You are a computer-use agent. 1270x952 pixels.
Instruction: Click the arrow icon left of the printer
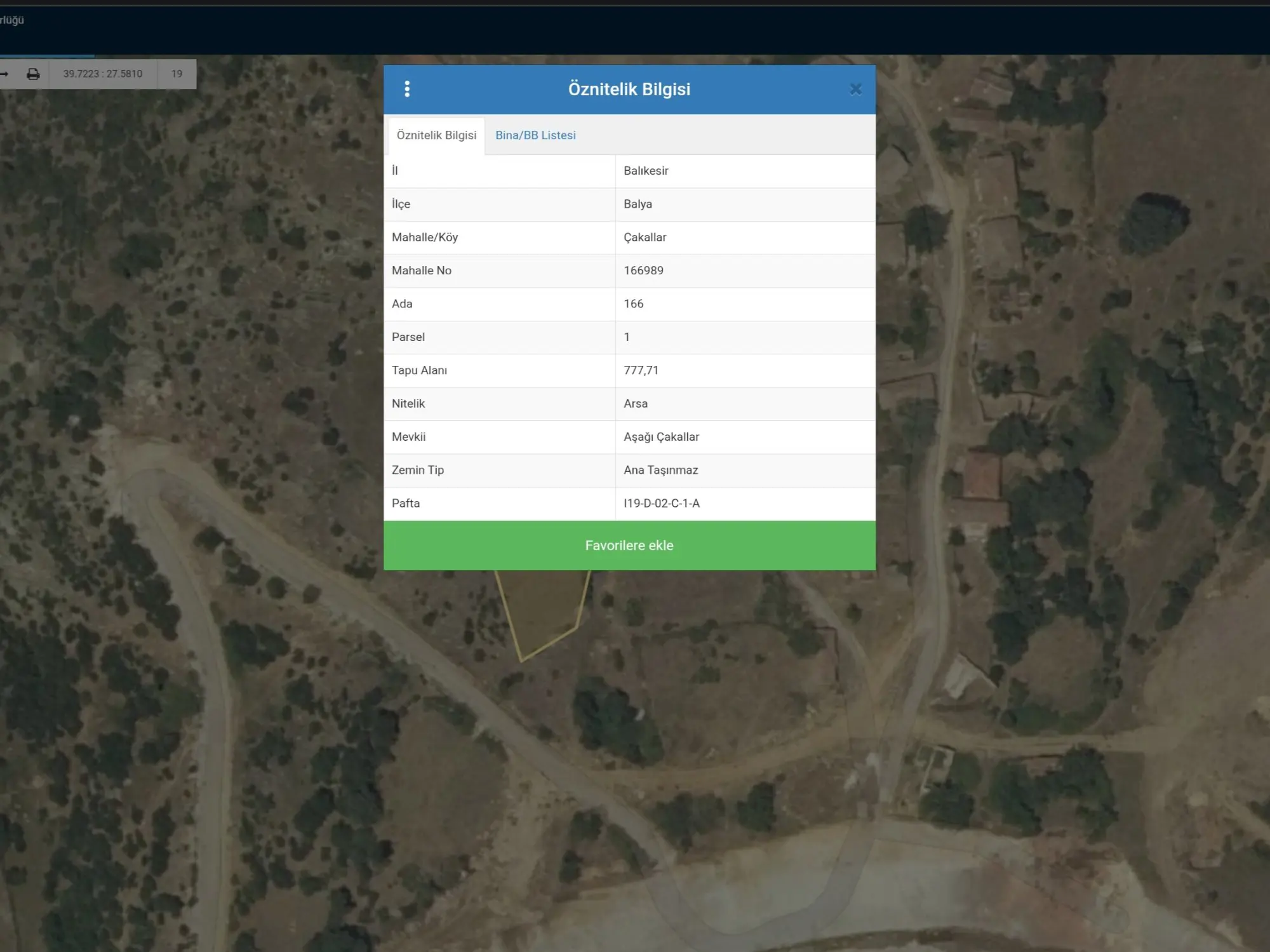[x=4, y=74]
